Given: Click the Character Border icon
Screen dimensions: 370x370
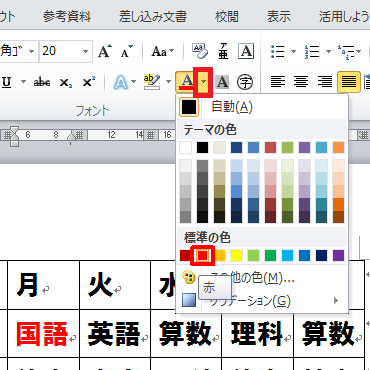Looking at the screenshot, I should [246, 51].
